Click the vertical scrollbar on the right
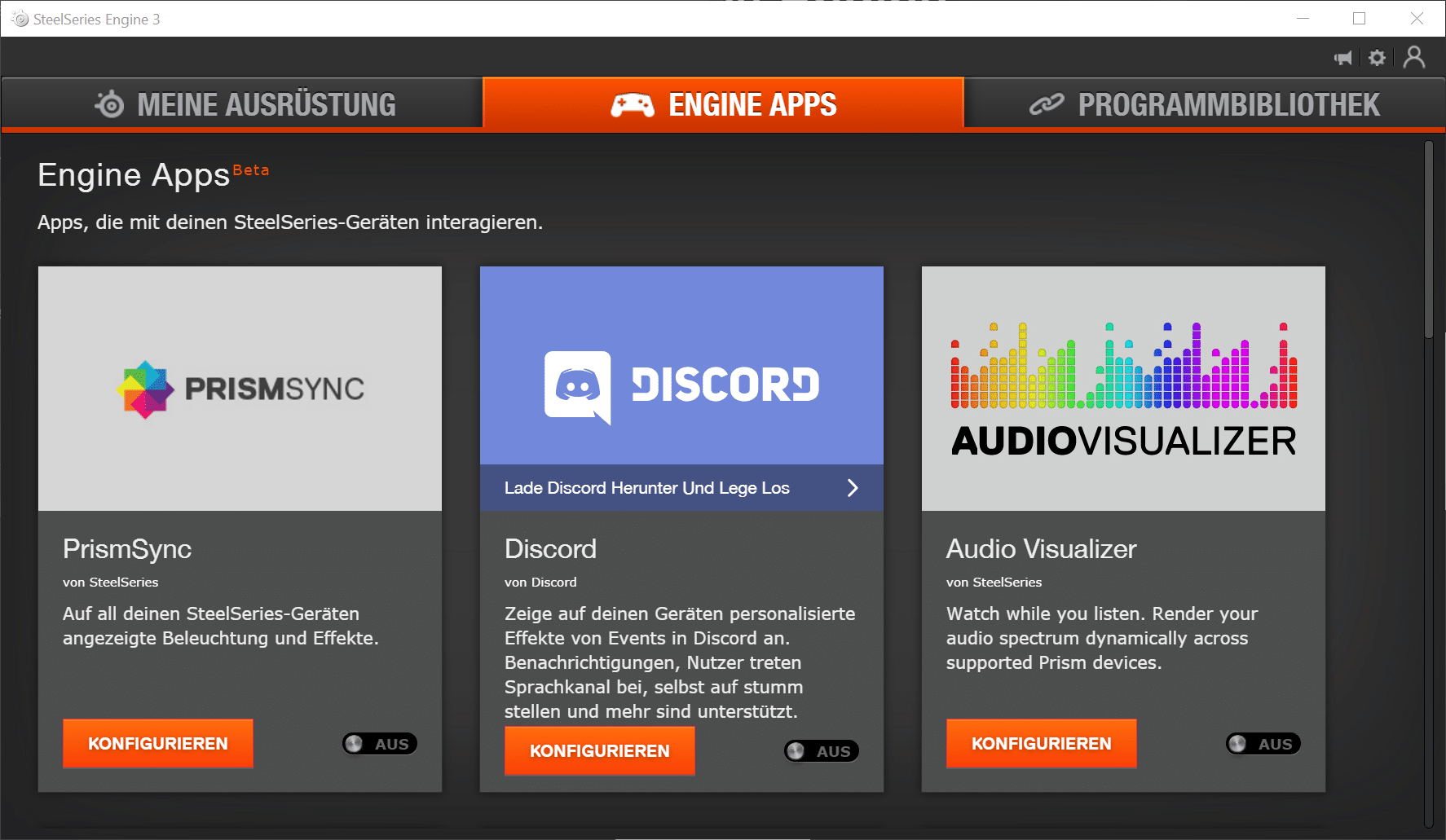1446x840 pixels. [1428, 240]
